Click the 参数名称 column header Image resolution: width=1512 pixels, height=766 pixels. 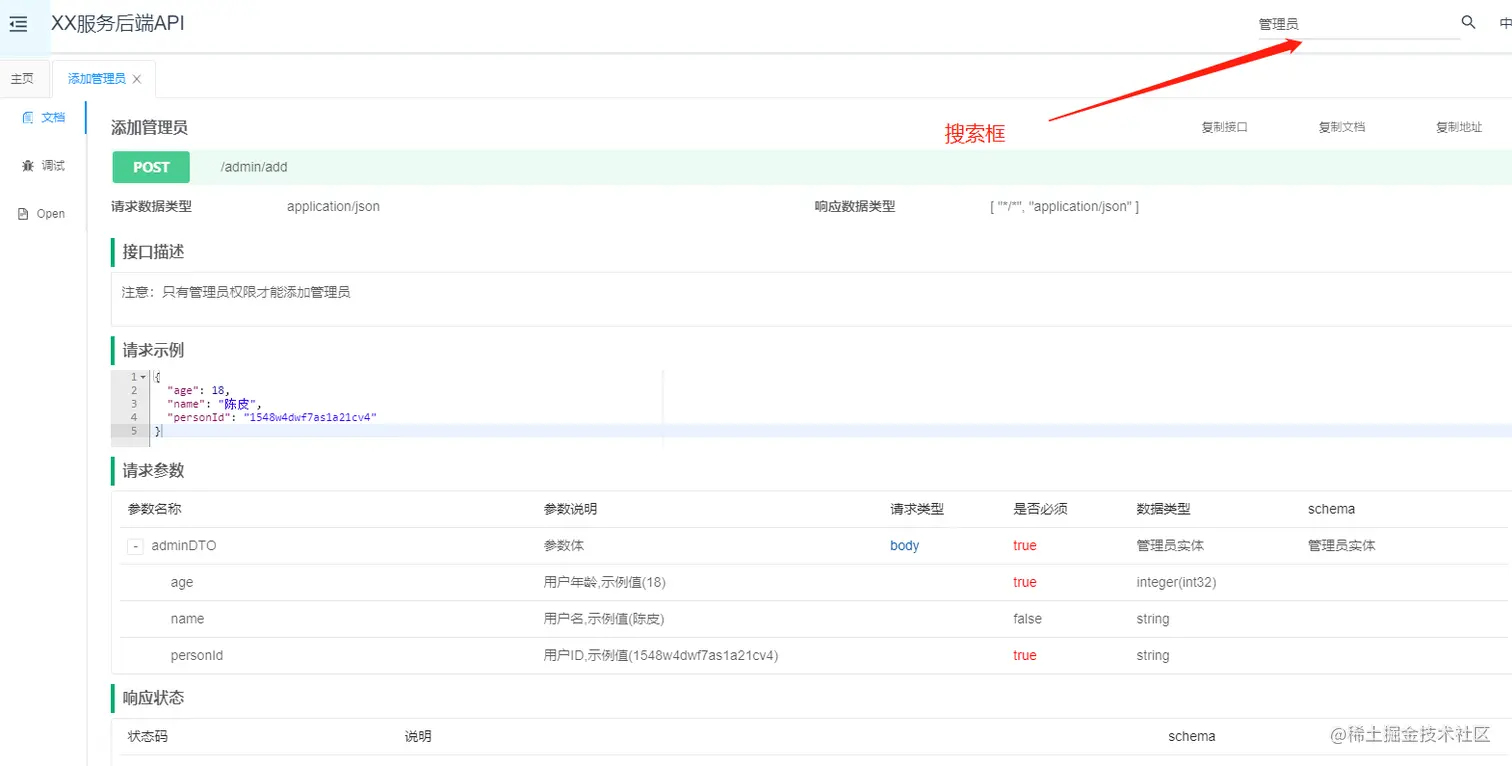click(x=154, y=509)
